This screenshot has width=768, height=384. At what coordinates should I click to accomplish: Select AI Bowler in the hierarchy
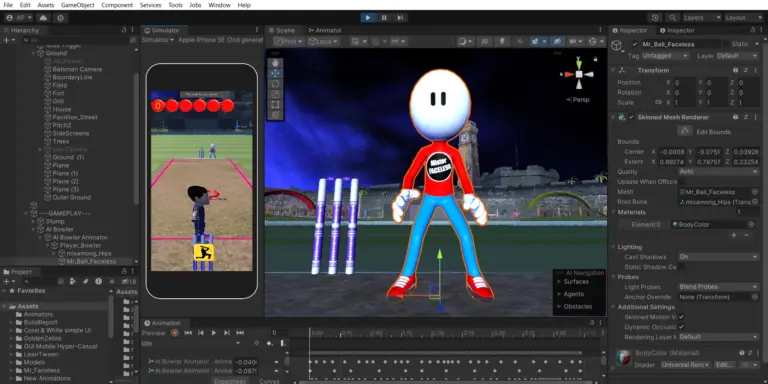pos(59,229)
